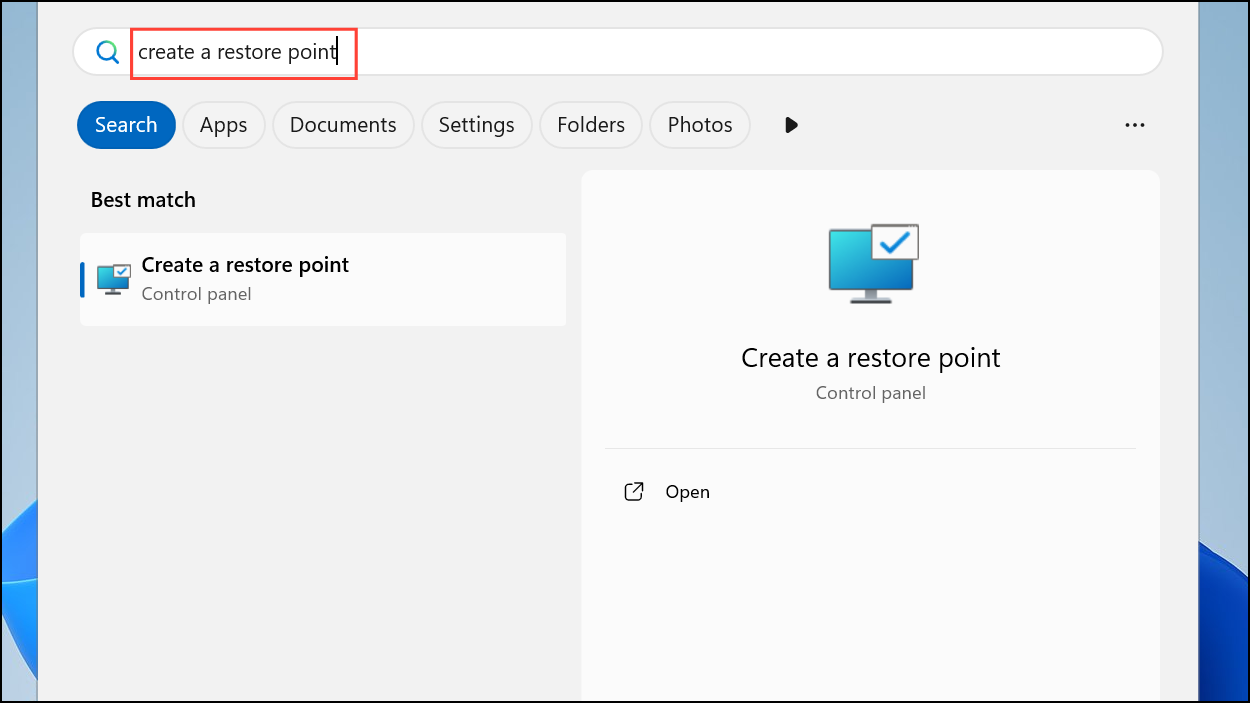
Task: Click the search box containing 'create a restore point'
Action: pos(617,52)
